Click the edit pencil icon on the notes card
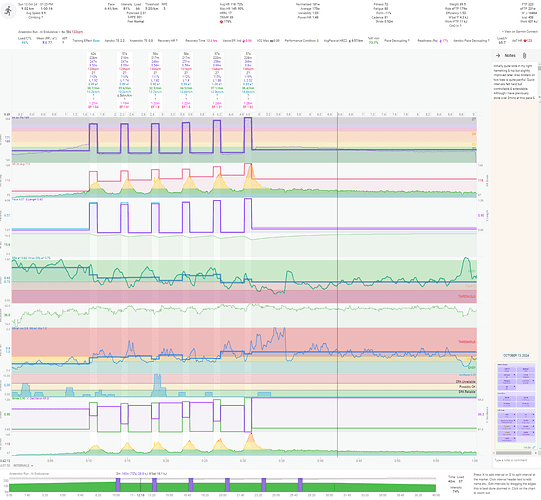This screenshot has height=500, width=541. pyautogui.click(x=534, y=447)
